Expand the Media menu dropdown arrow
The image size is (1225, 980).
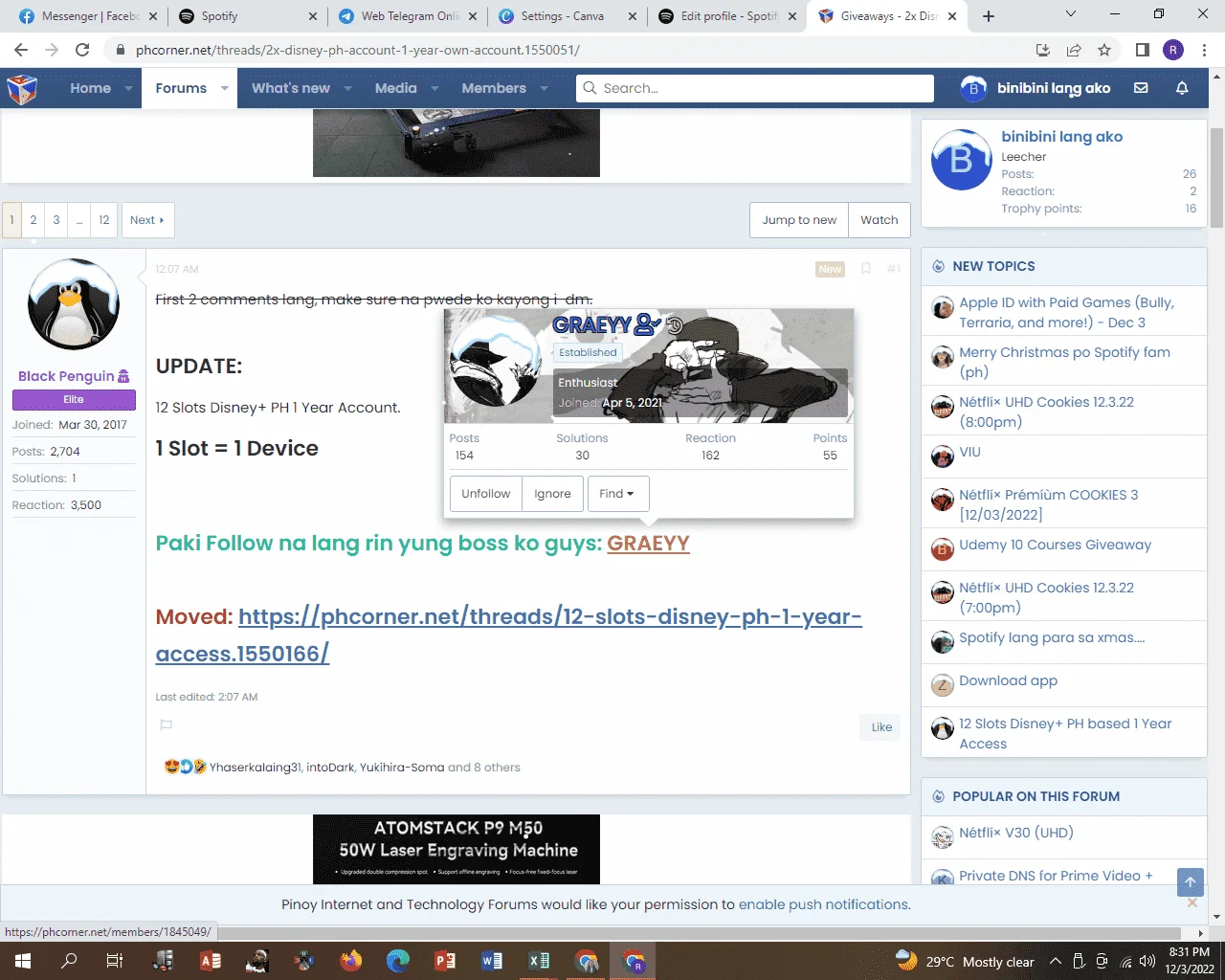[434, 88]
